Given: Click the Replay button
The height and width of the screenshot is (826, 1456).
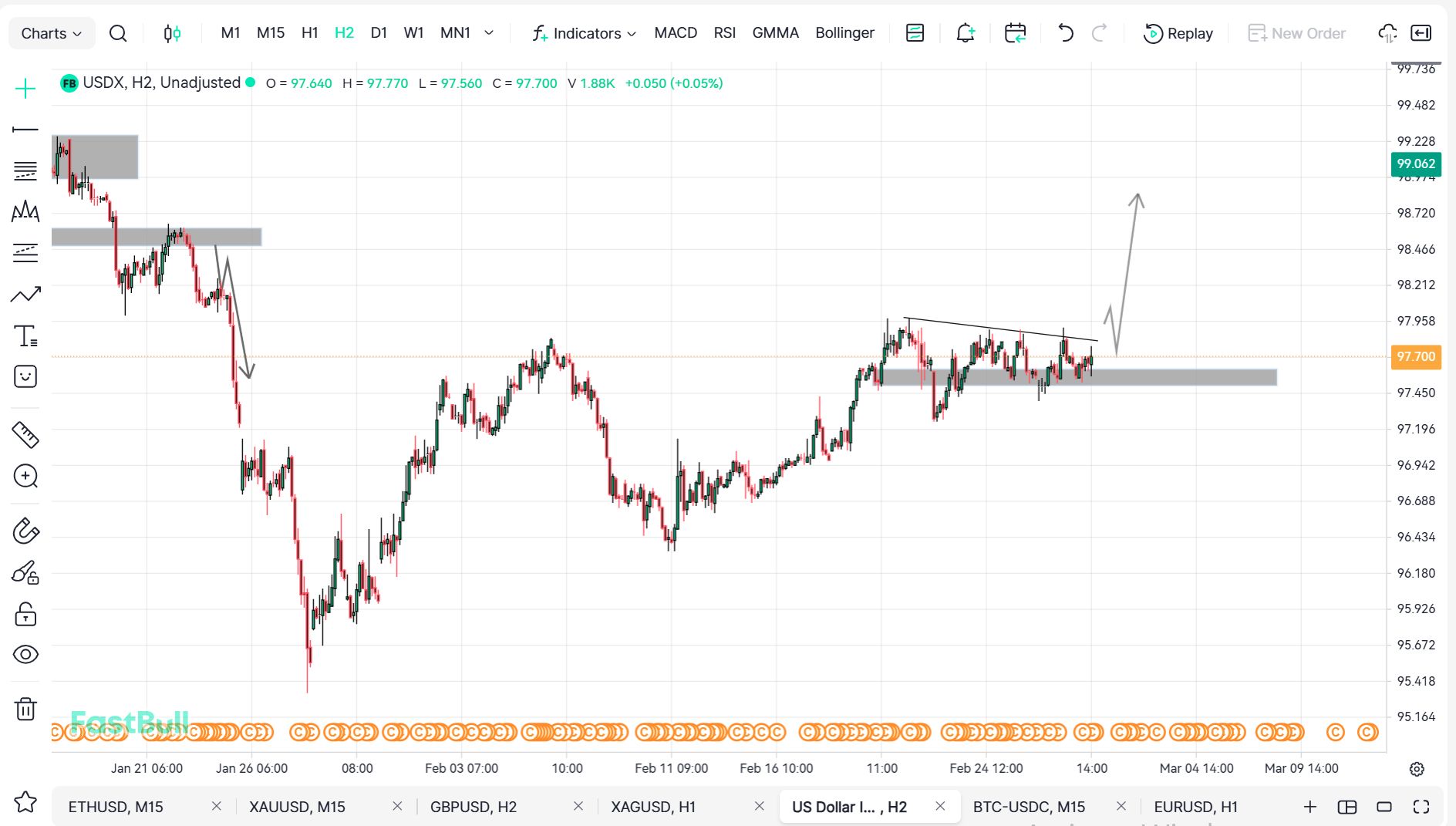Looking at the screenshot, I should [x=1178, y=33].
